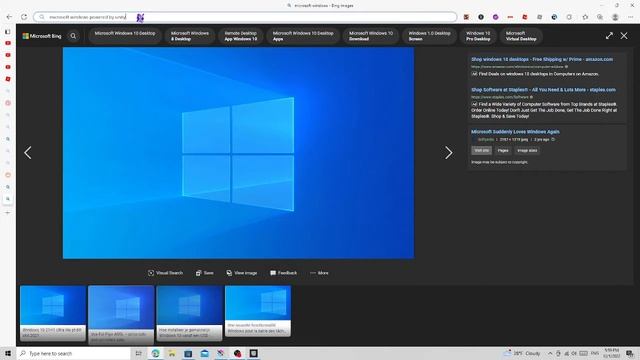Select 'Windows 1.0 Desktop Screen' chip

(429, 36)
